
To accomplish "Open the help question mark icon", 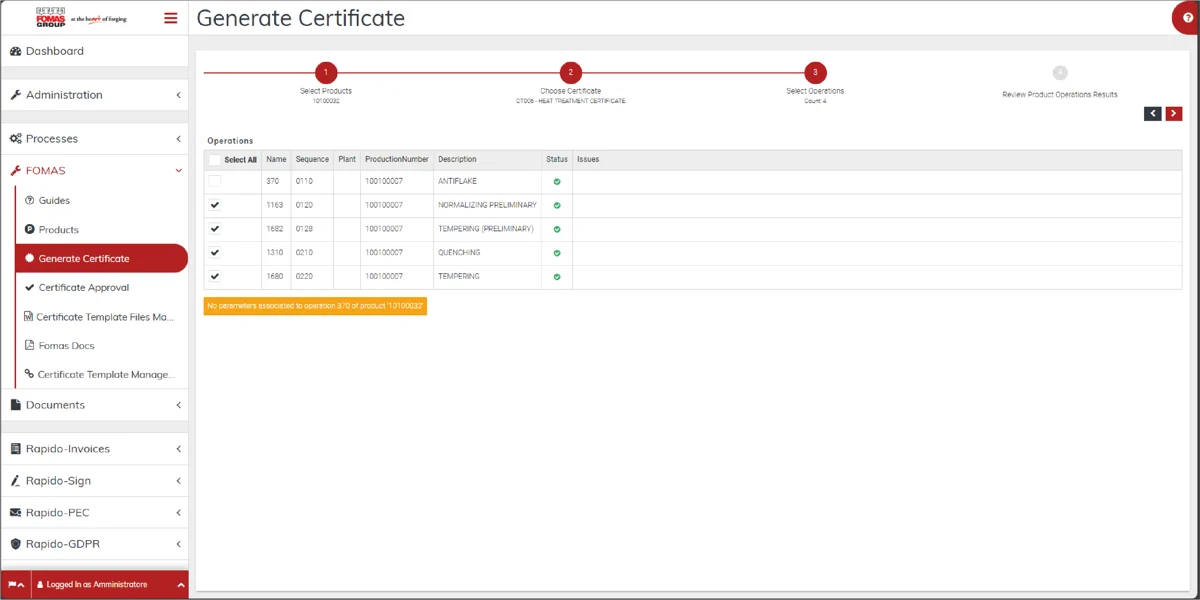I will coord(1188,17).
